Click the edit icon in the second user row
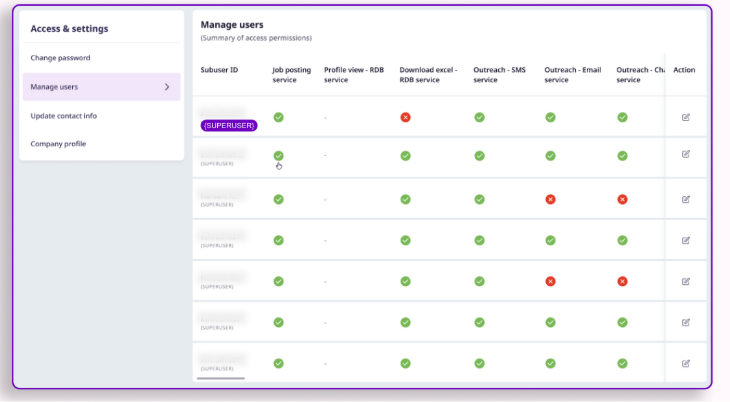Viewport: 730px width, 402px height. point(685,154)
